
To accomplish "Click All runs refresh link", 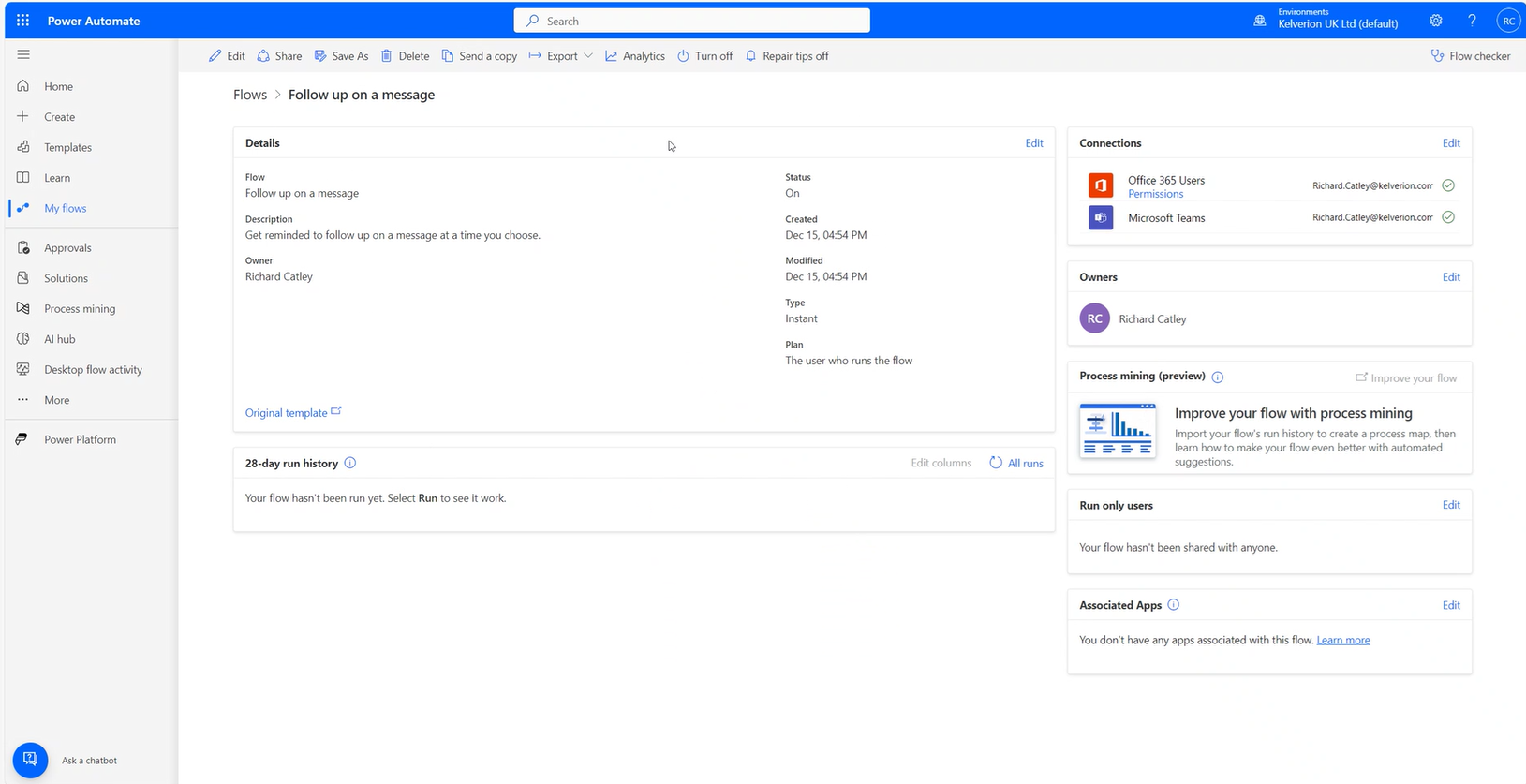I will click(1016, 463).
